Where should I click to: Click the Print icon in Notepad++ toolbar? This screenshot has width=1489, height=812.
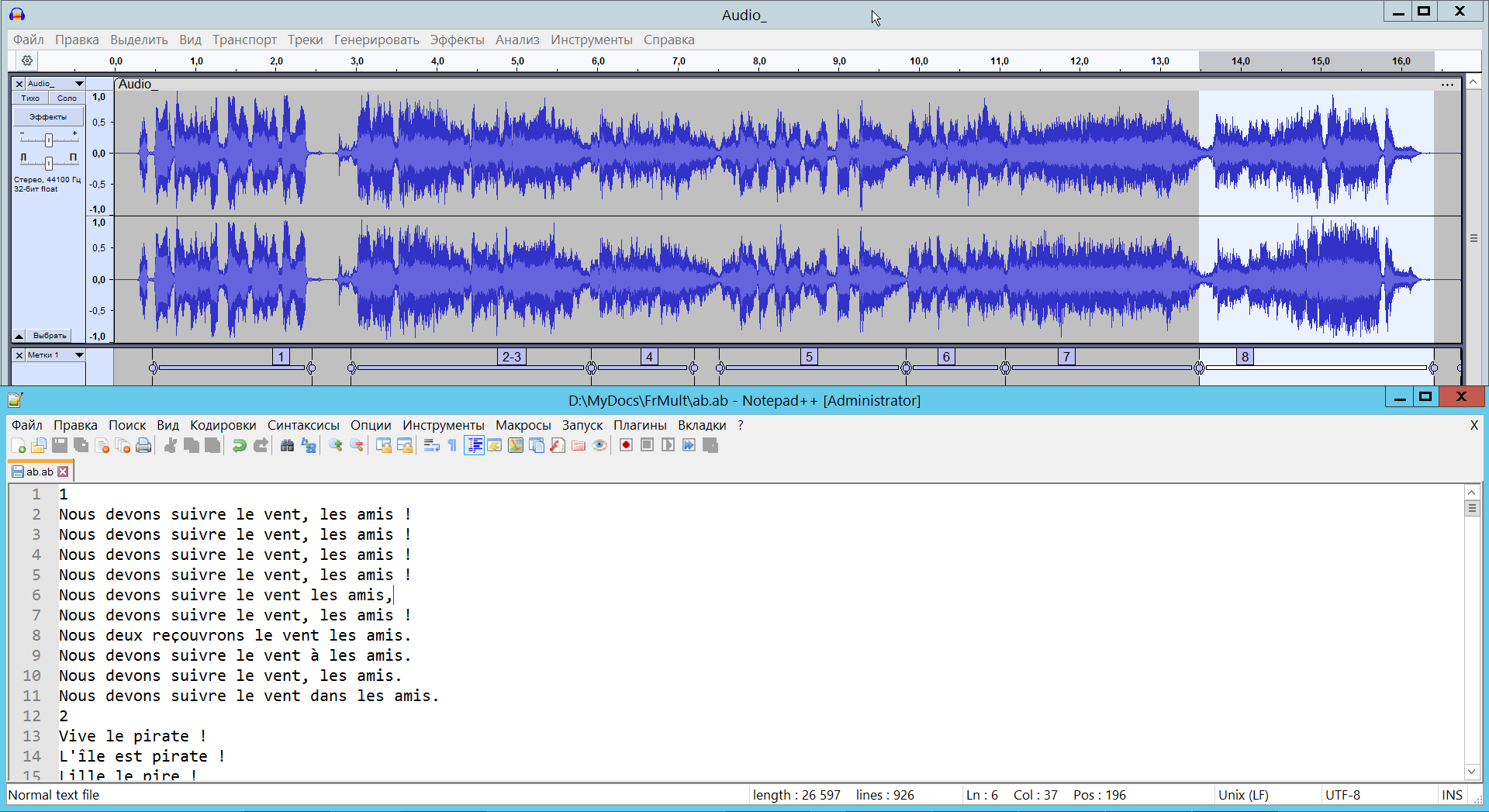pyautogui.click(x=143, y=445)
